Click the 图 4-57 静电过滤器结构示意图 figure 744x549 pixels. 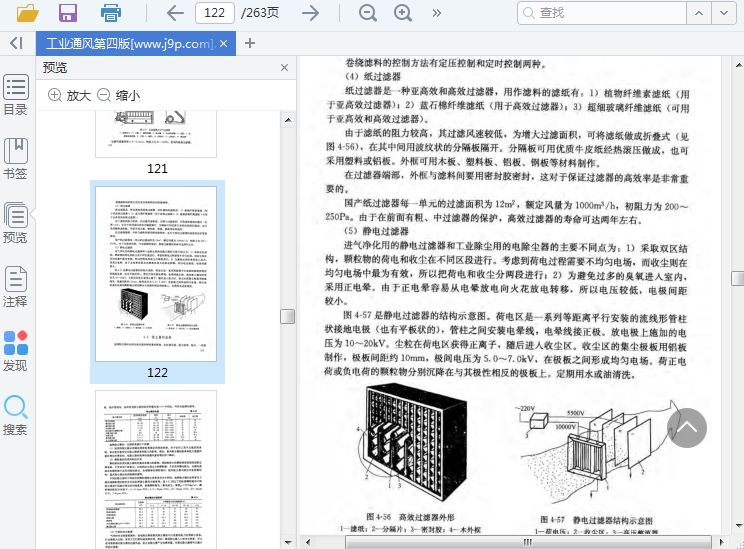pos(597,452)
